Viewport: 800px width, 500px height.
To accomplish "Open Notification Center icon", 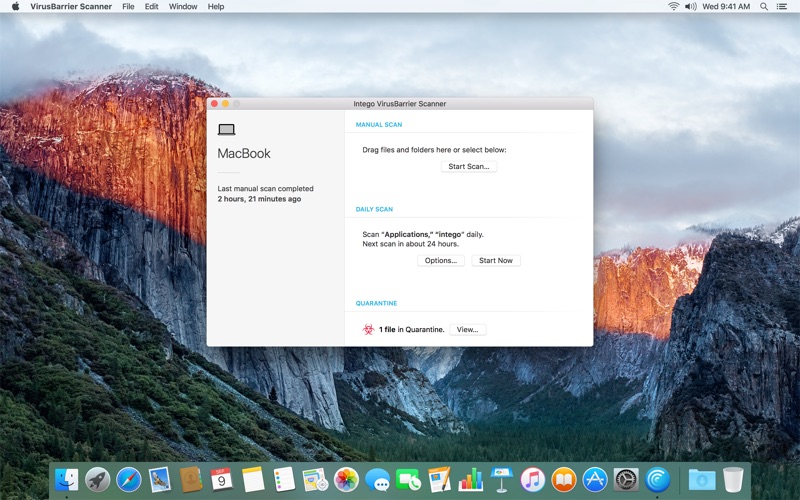I will click(x=782, y=6).
